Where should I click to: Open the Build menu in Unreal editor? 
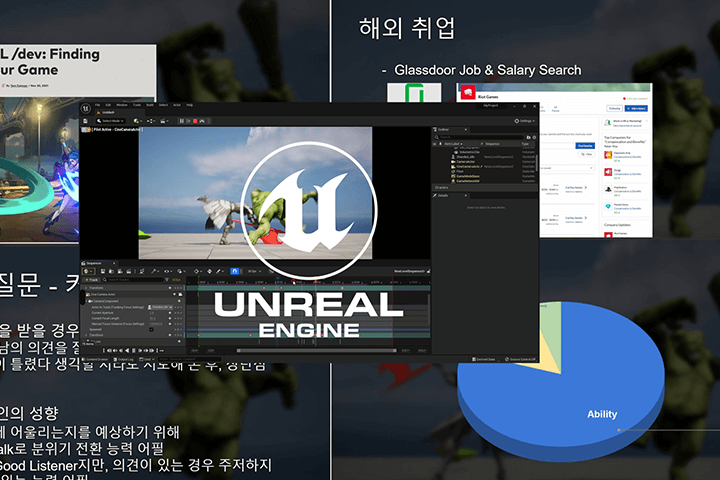[150, 105]
